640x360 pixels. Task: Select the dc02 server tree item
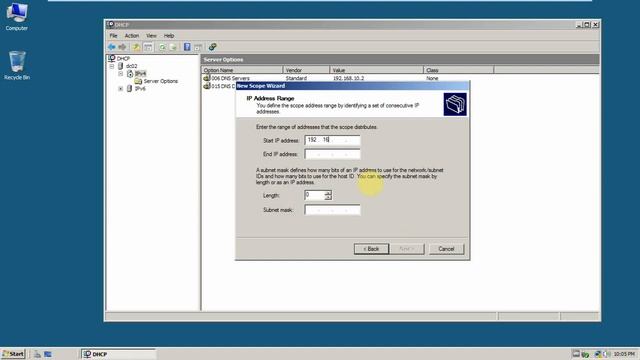pyautogui.click(x=131, y=66)
